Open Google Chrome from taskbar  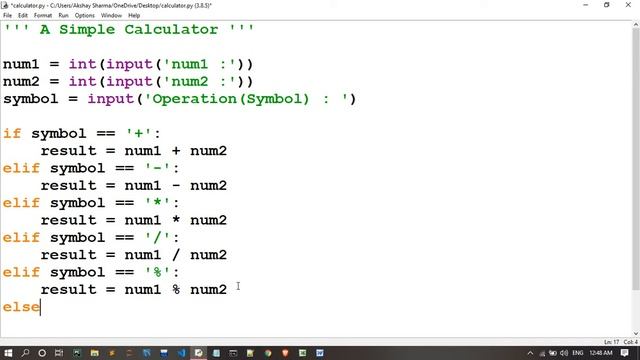268,353
